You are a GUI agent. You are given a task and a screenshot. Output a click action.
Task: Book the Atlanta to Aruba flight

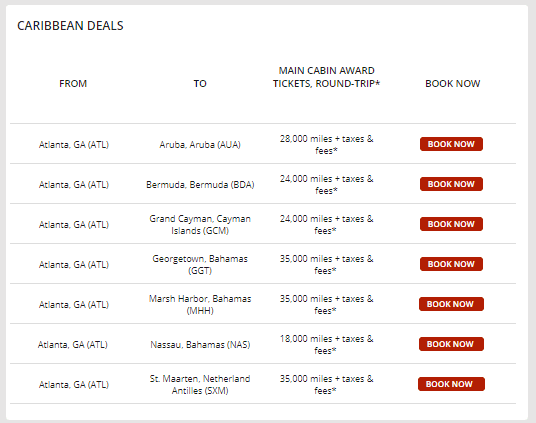(x=451, y=144)
